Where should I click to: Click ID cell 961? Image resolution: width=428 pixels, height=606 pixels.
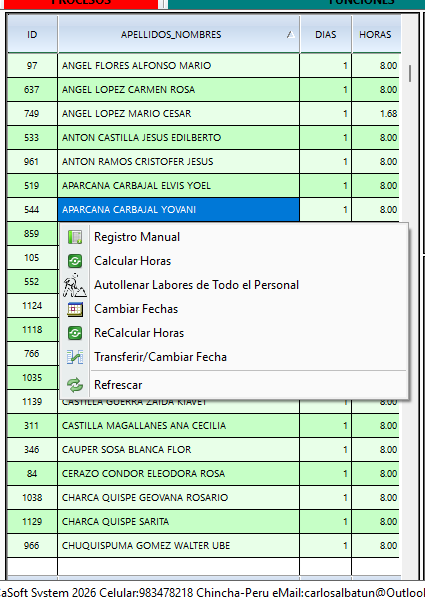(x=32, y=161)
